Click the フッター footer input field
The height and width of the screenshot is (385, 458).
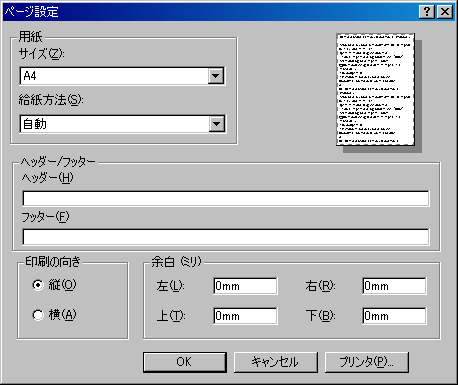(x=226, y=237)
